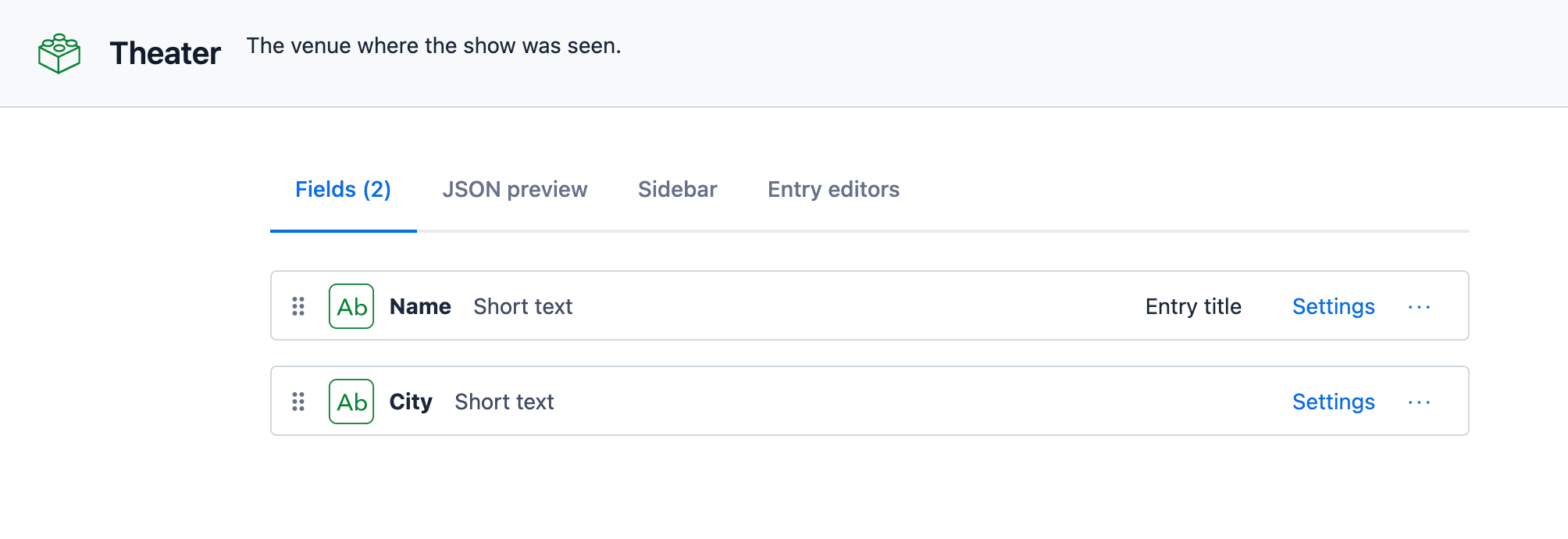Screen dimensions: 1568x539
Task: Click the green content model cube icon
Action: click(x=59, y=54)
